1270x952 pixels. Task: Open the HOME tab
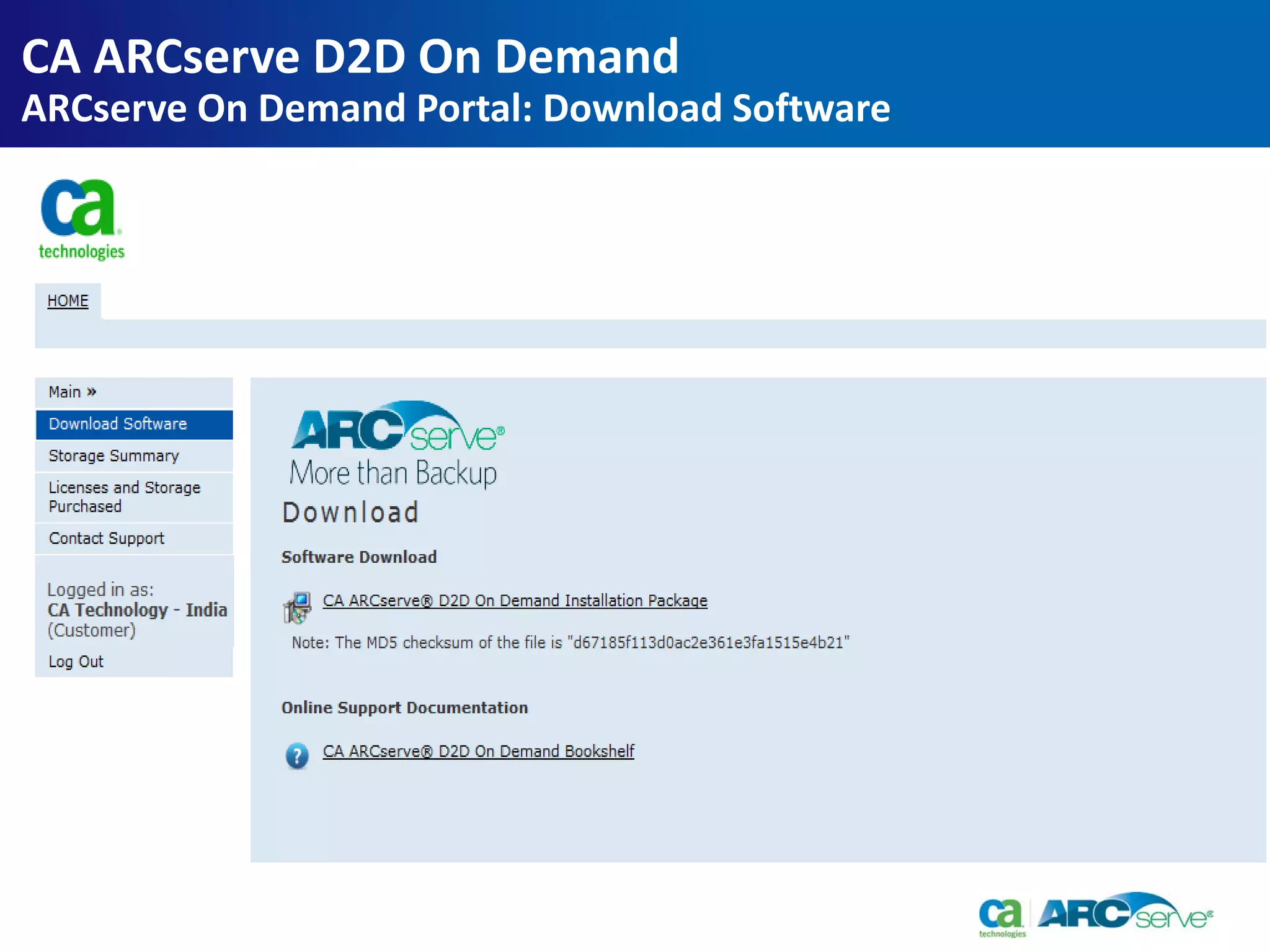point(68,301)
